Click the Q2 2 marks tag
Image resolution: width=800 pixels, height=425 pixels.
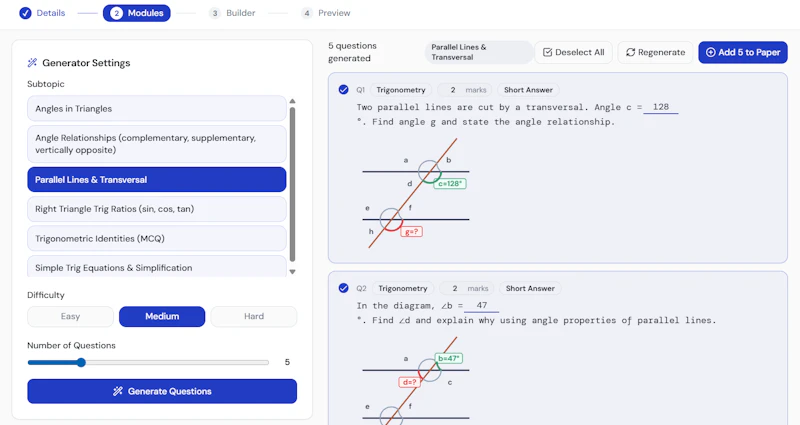pos(467,288)
